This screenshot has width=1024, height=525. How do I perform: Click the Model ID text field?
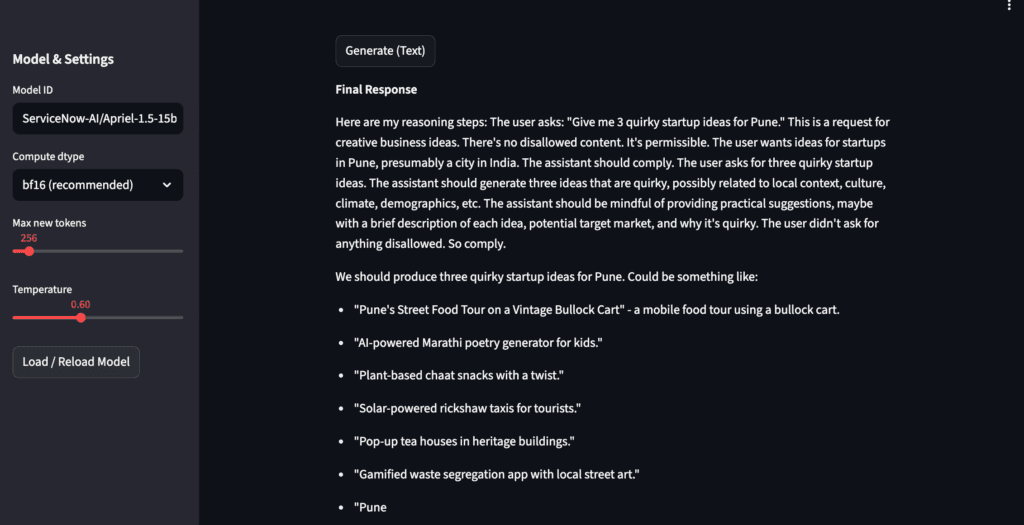(x=97, y=120)
